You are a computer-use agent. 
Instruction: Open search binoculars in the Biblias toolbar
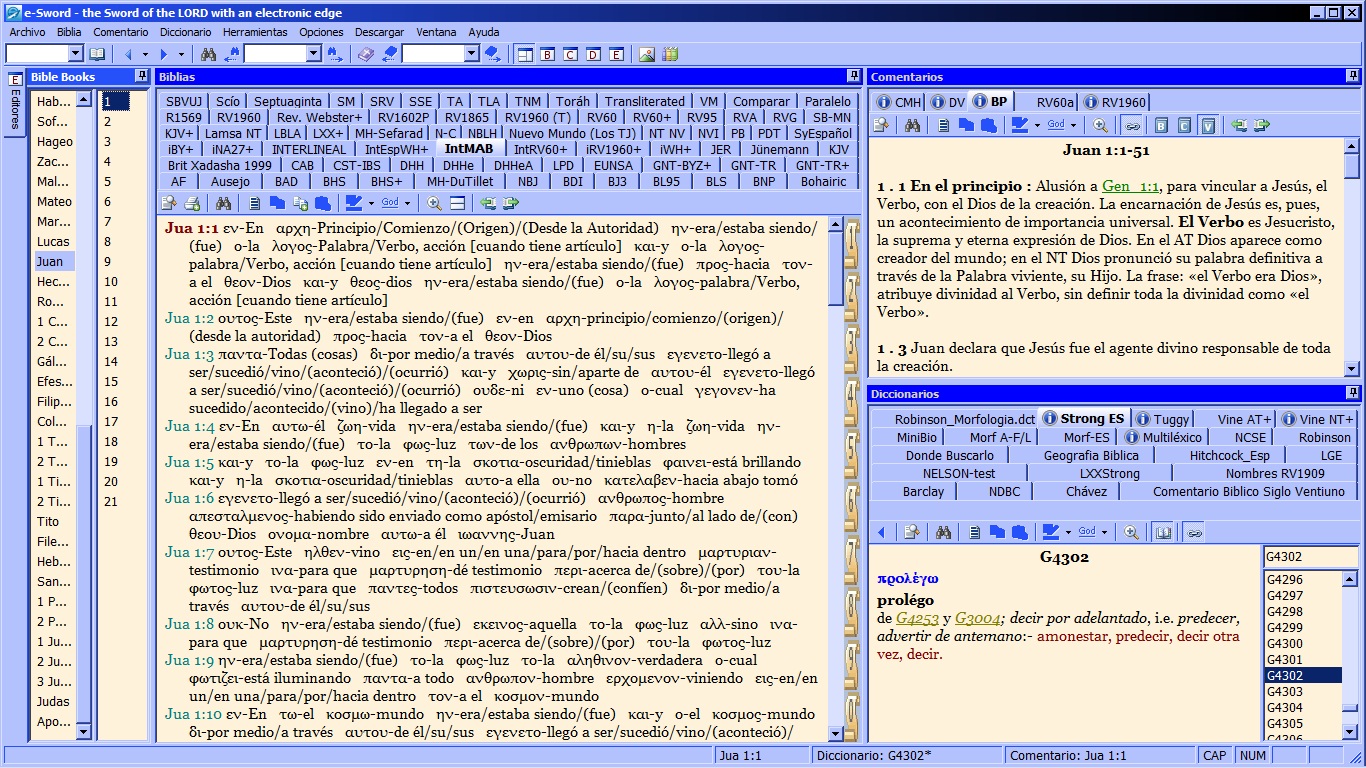[x=222, y=201]
